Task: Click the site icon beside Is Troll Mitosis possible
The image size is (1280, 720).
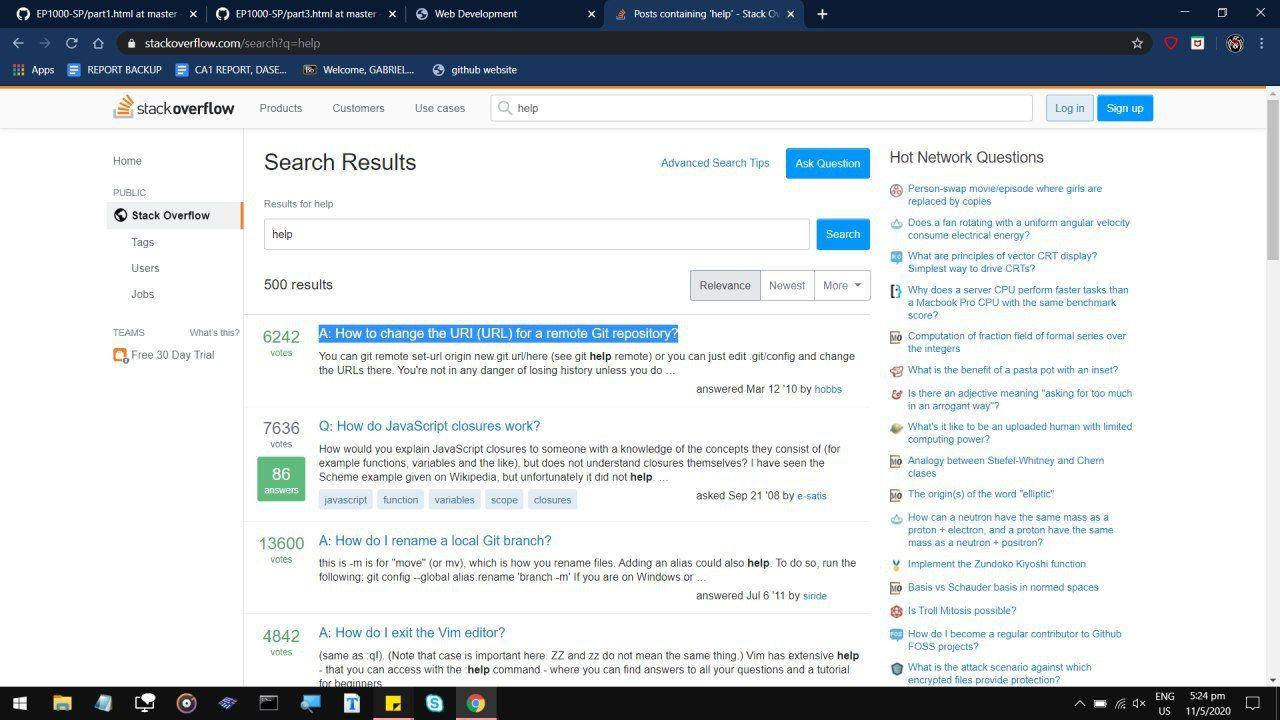Action: [896, 611]
